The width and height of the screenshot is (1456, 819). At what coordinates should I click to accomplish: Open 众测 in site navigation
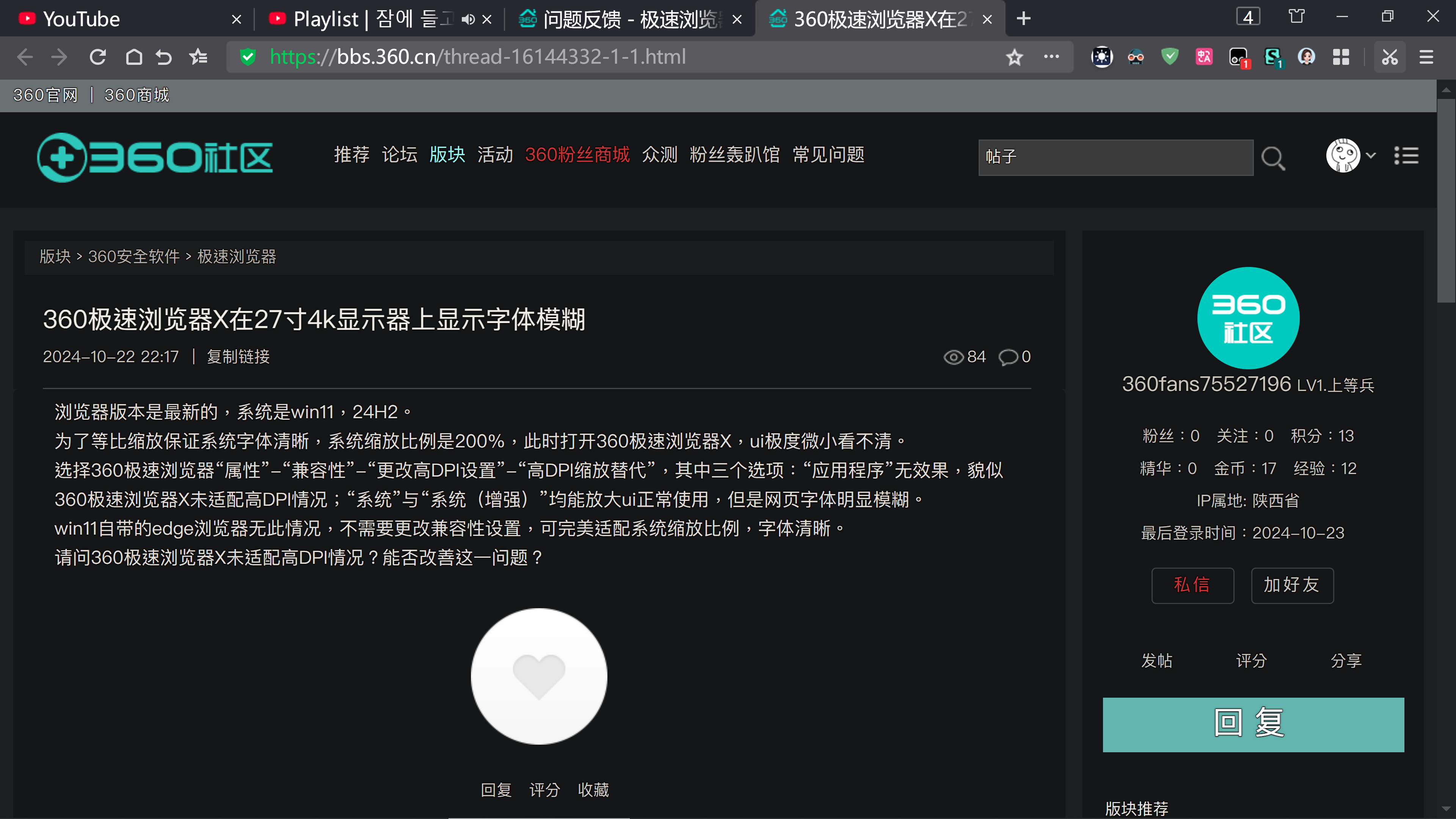point(660,154)
